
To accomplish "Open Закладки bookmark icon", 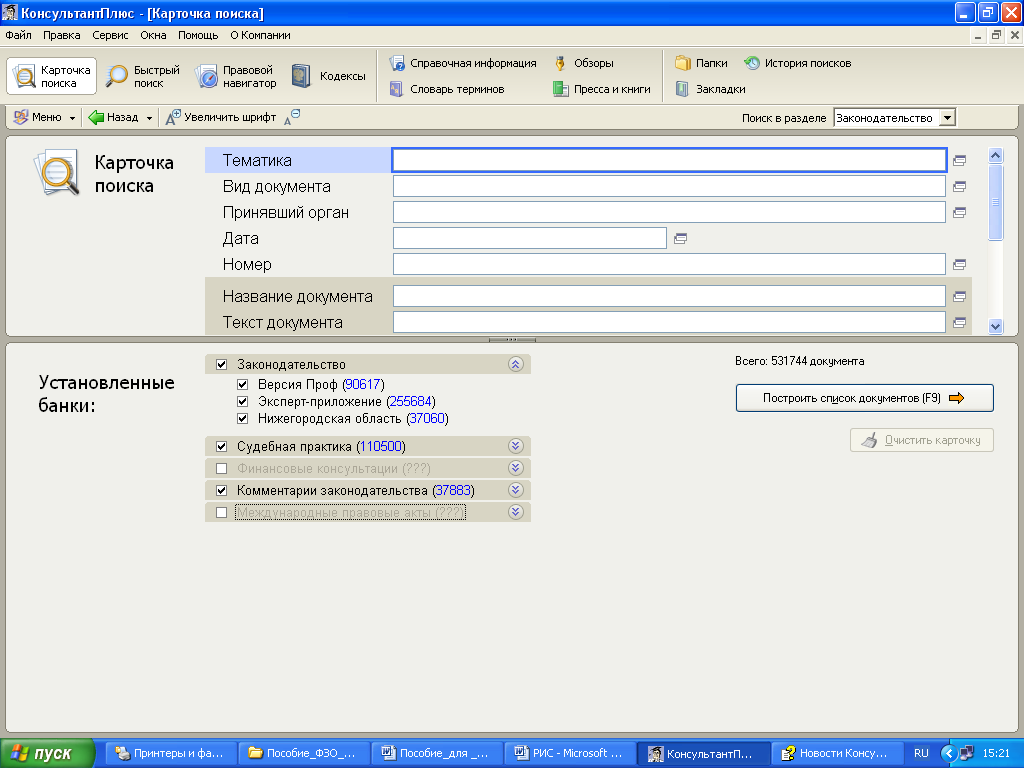I will coord(682,89).
